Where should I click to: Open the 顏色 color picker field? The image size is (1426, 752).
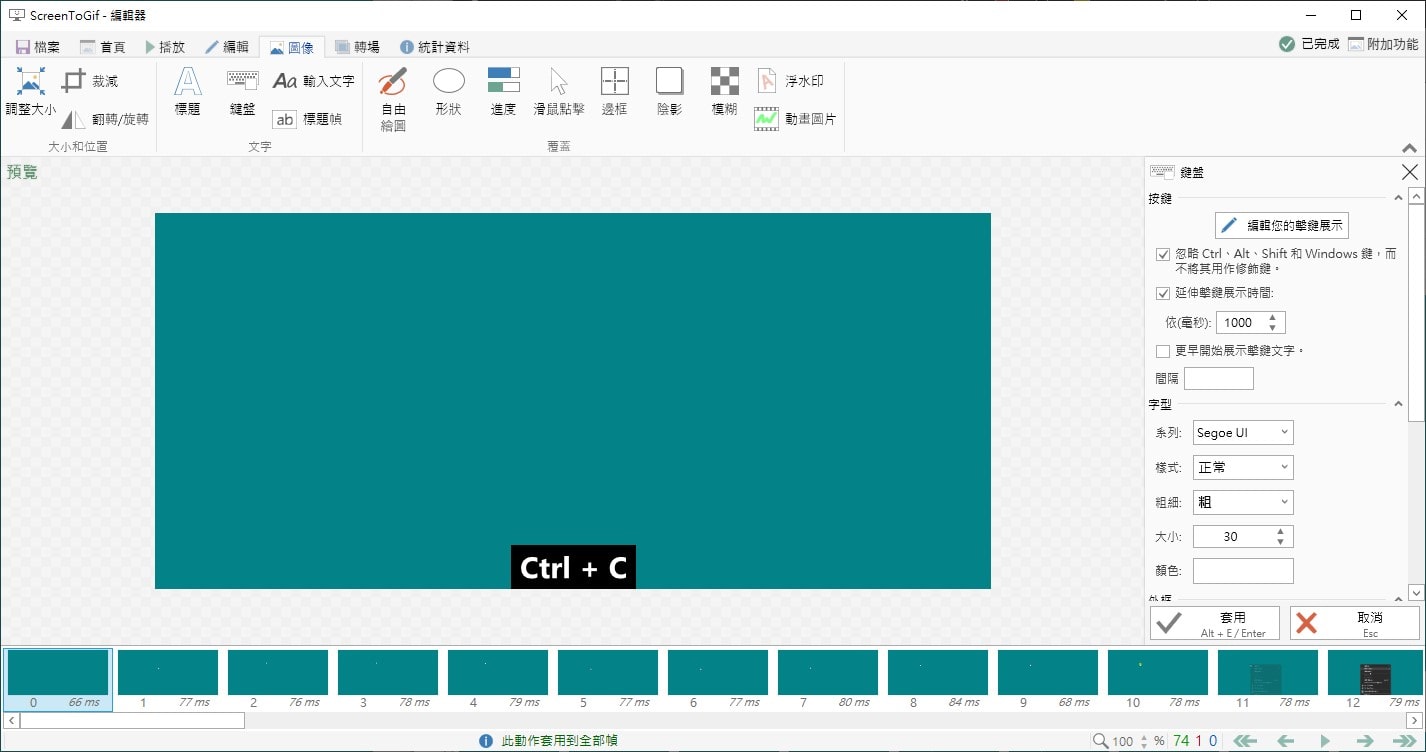[x=1242, y=570]
